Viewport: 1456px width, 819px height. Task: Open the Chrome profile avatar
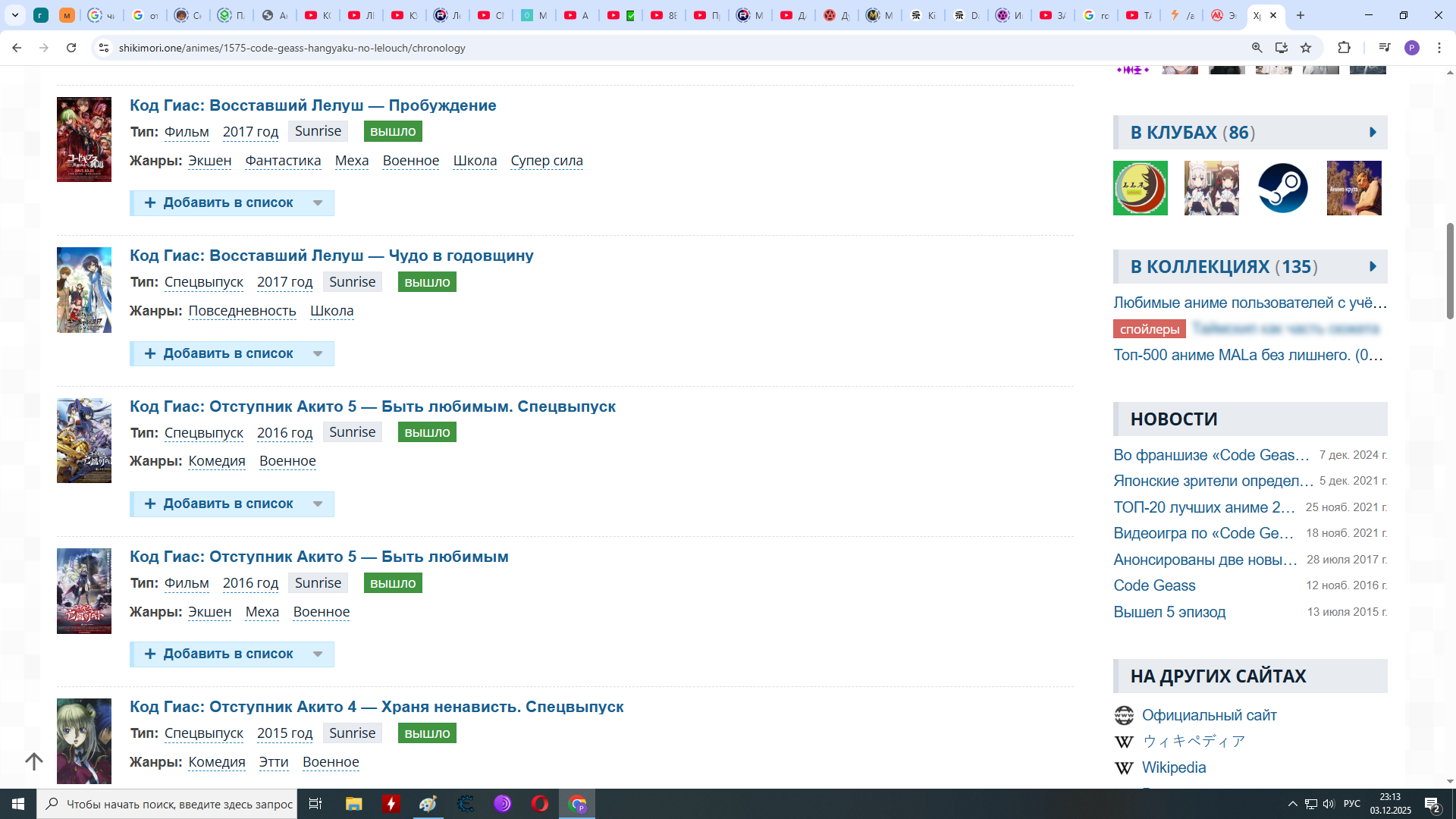tap(1411, 48)
